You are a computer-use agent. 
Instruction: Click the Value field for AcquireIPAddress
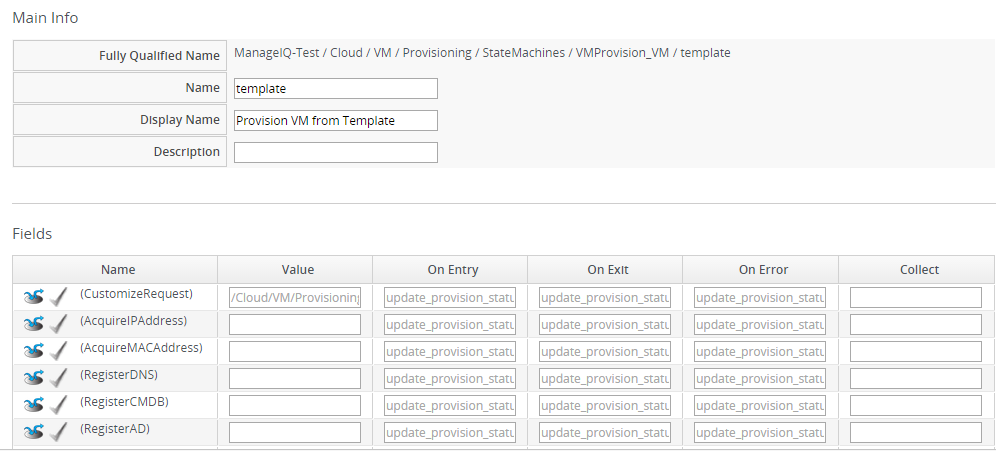pos(295,324)
